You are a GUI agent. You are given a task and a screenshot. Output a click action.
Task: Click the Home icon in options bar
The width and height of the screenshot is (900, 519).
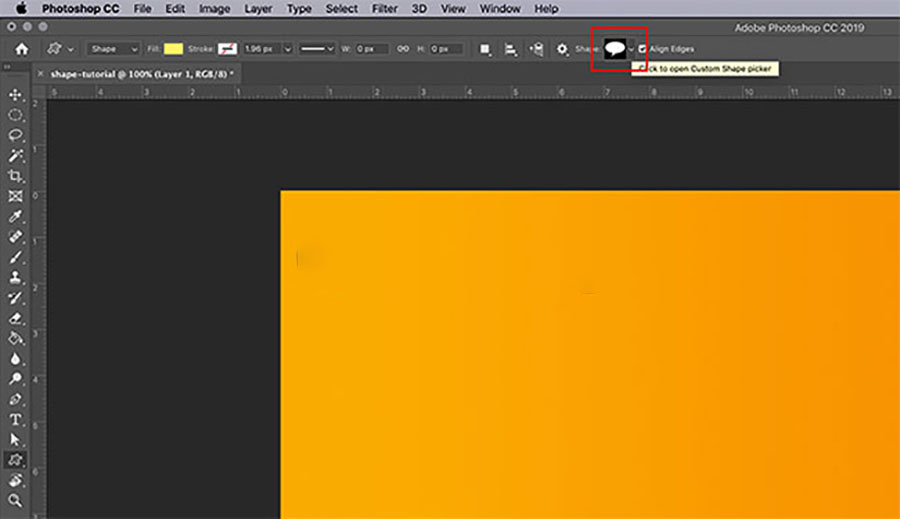[x=21, y=49]
